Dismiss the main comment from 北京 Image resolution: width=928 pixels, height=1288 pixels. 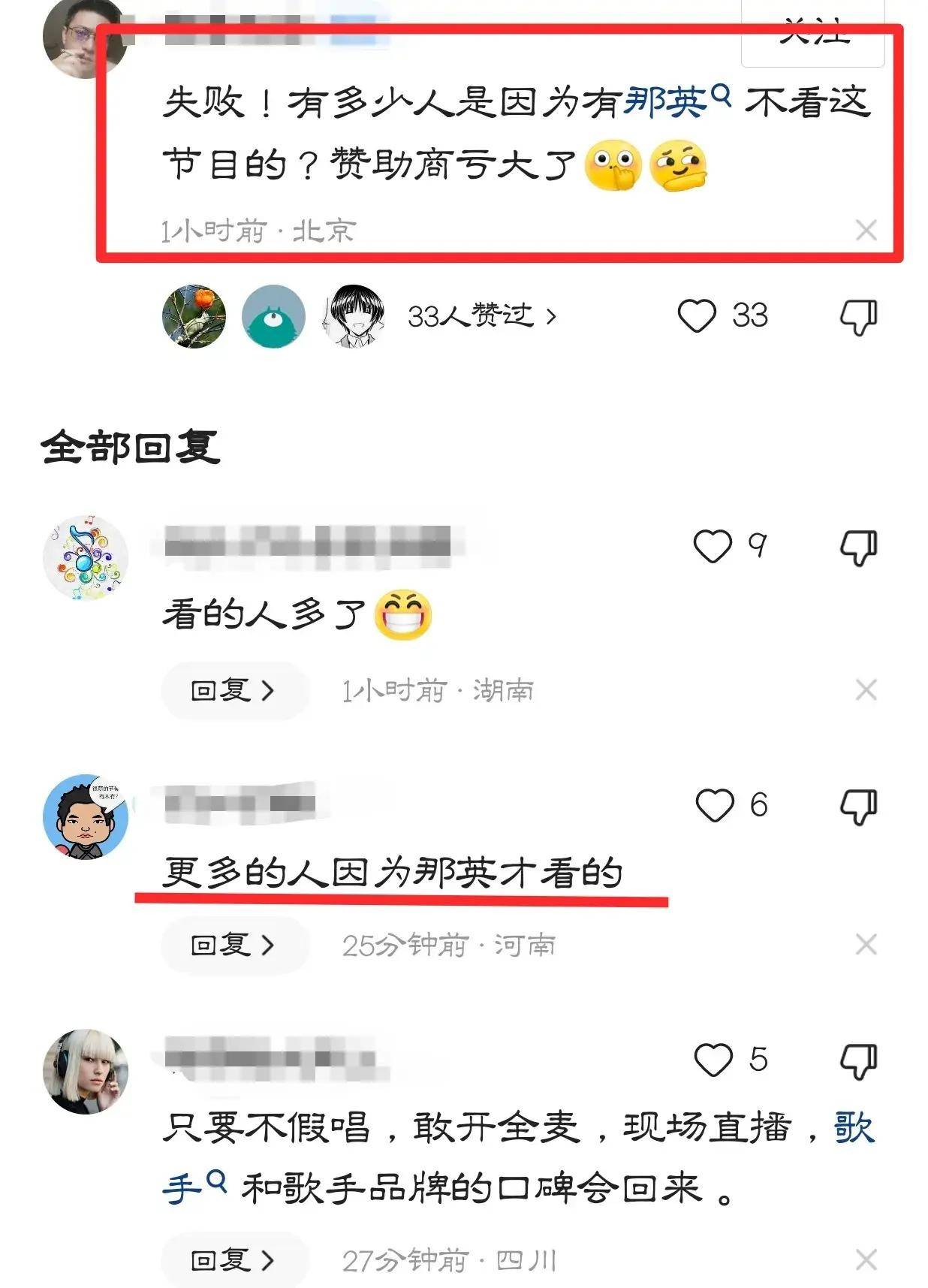point(866,230)
